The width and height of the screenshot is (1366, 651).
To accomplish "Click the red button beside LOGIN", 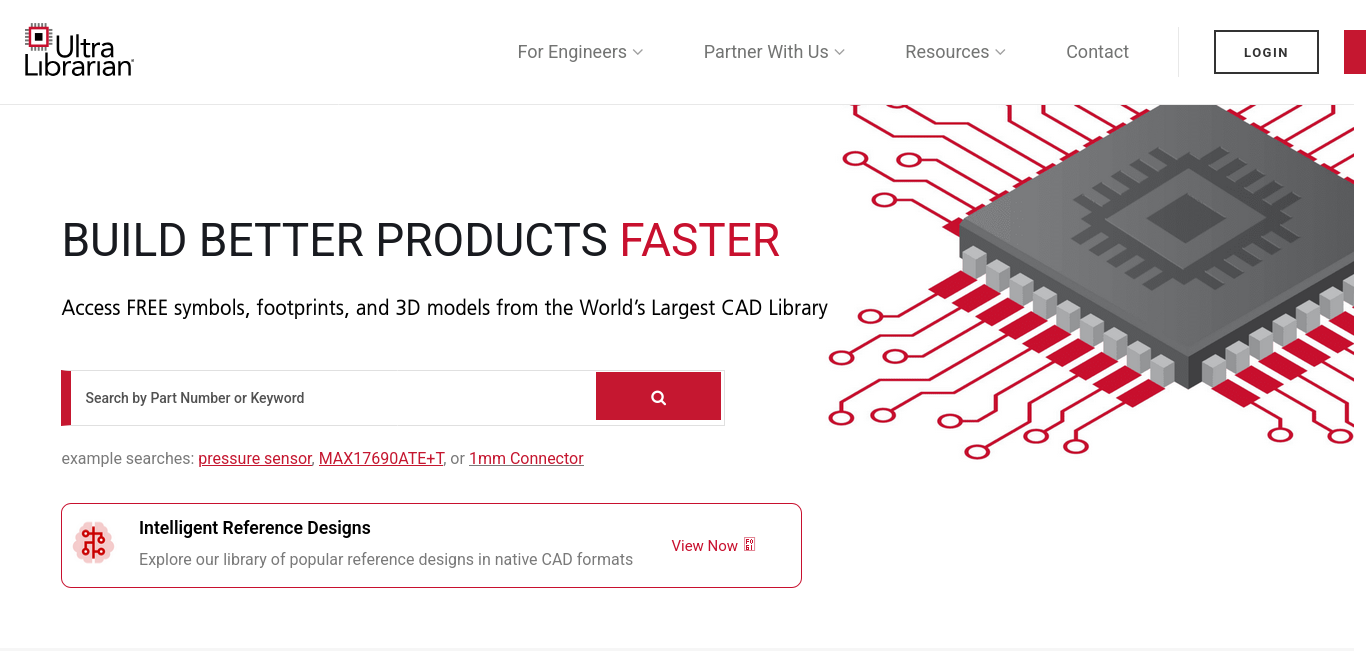I will coord(1355,52).
